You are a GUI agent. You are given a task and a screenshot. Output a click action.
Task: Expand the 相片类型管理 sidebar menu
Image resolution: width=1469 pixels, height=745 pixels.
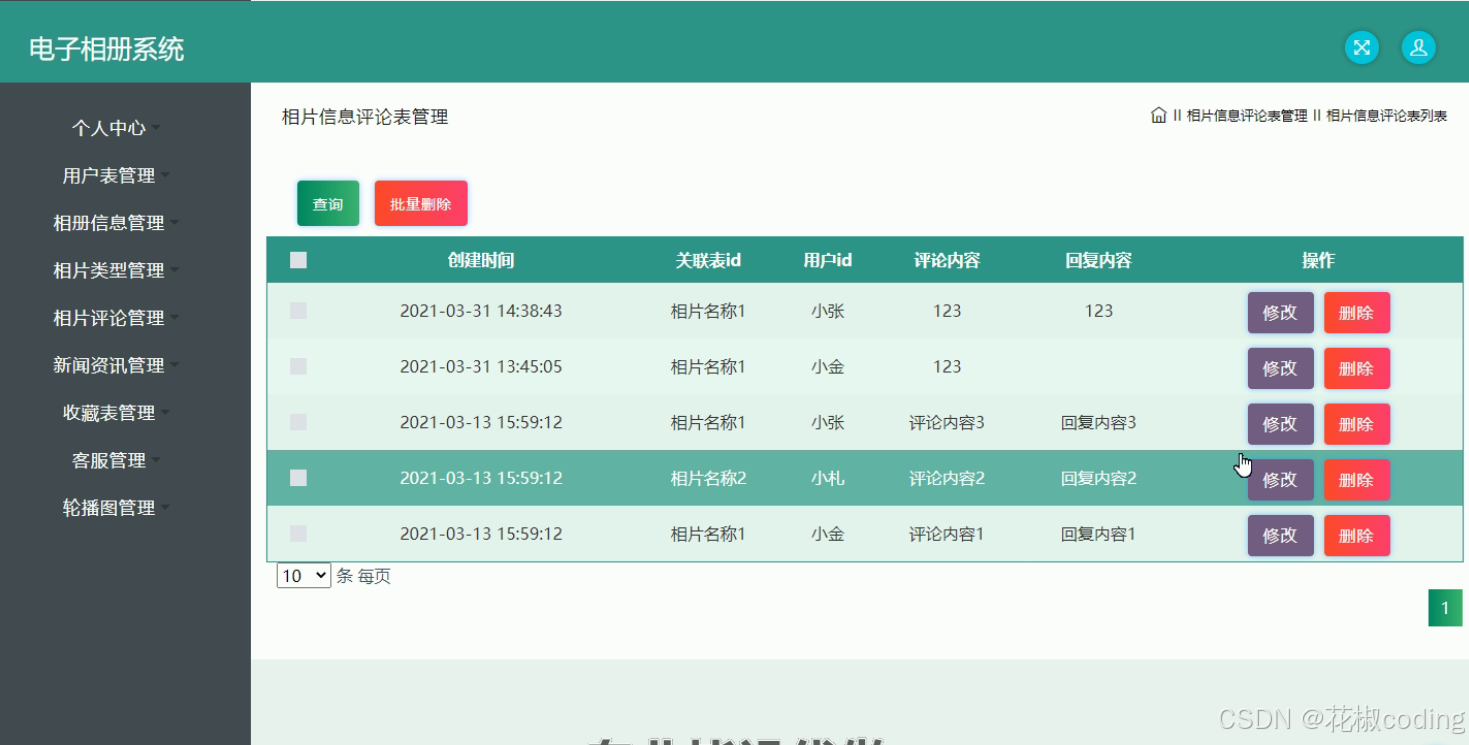pyautogui.click(x=115, y=270)
